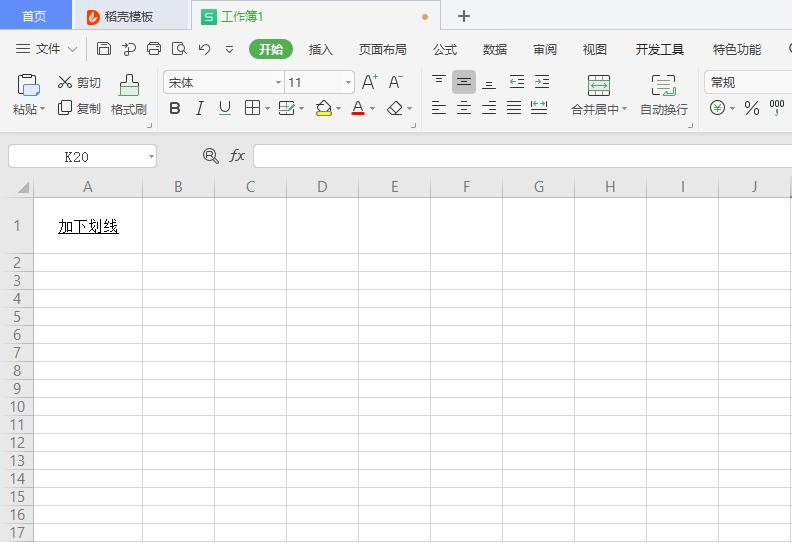Switch to the 数据 ribbon tab
Image resolution: width=792 pixels, height=542 pixels.
(494, 49)
